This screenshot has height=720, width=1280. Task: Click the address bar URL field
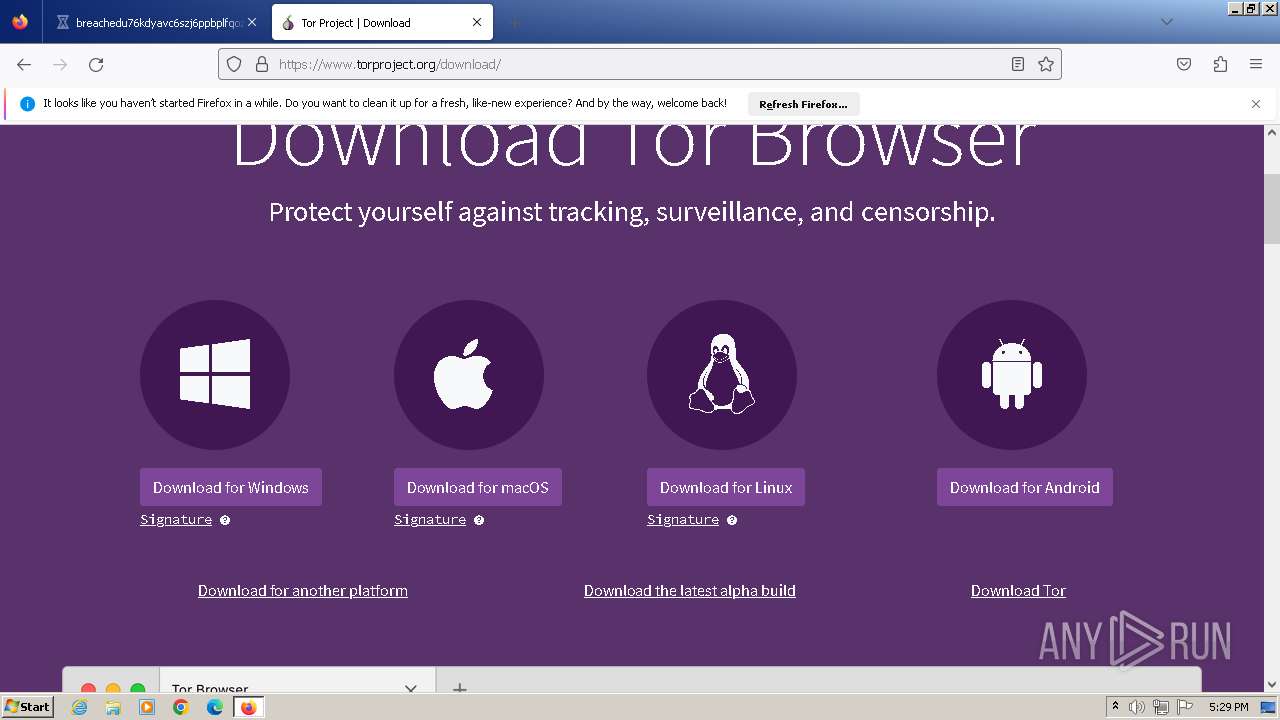640,64
